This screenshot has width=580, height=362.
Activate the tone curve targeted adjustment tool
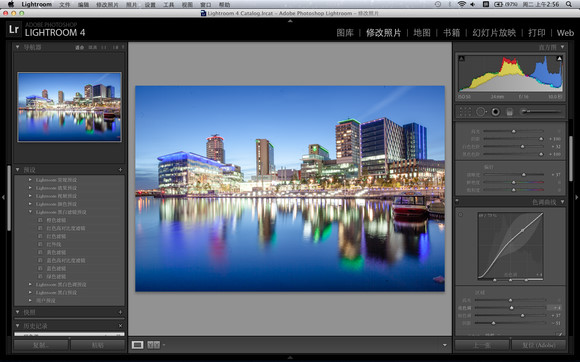click(x=461, y=214)
